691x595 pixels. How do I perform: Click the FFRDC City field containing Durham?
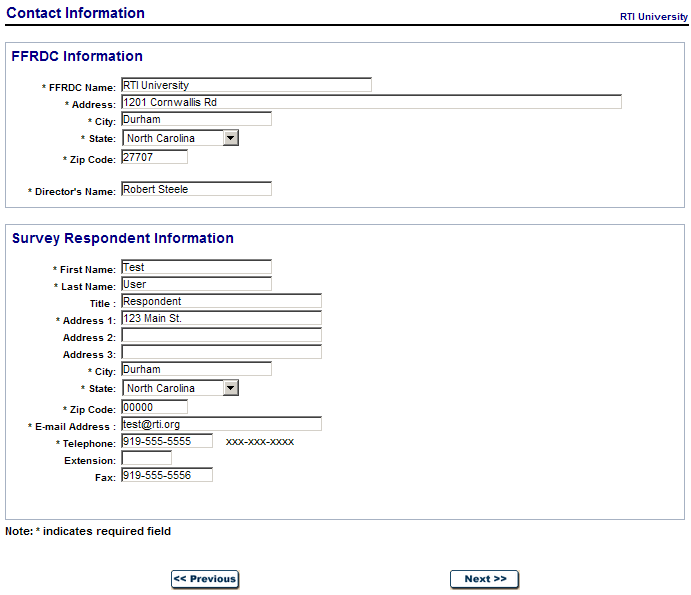(x=196, y=119)
